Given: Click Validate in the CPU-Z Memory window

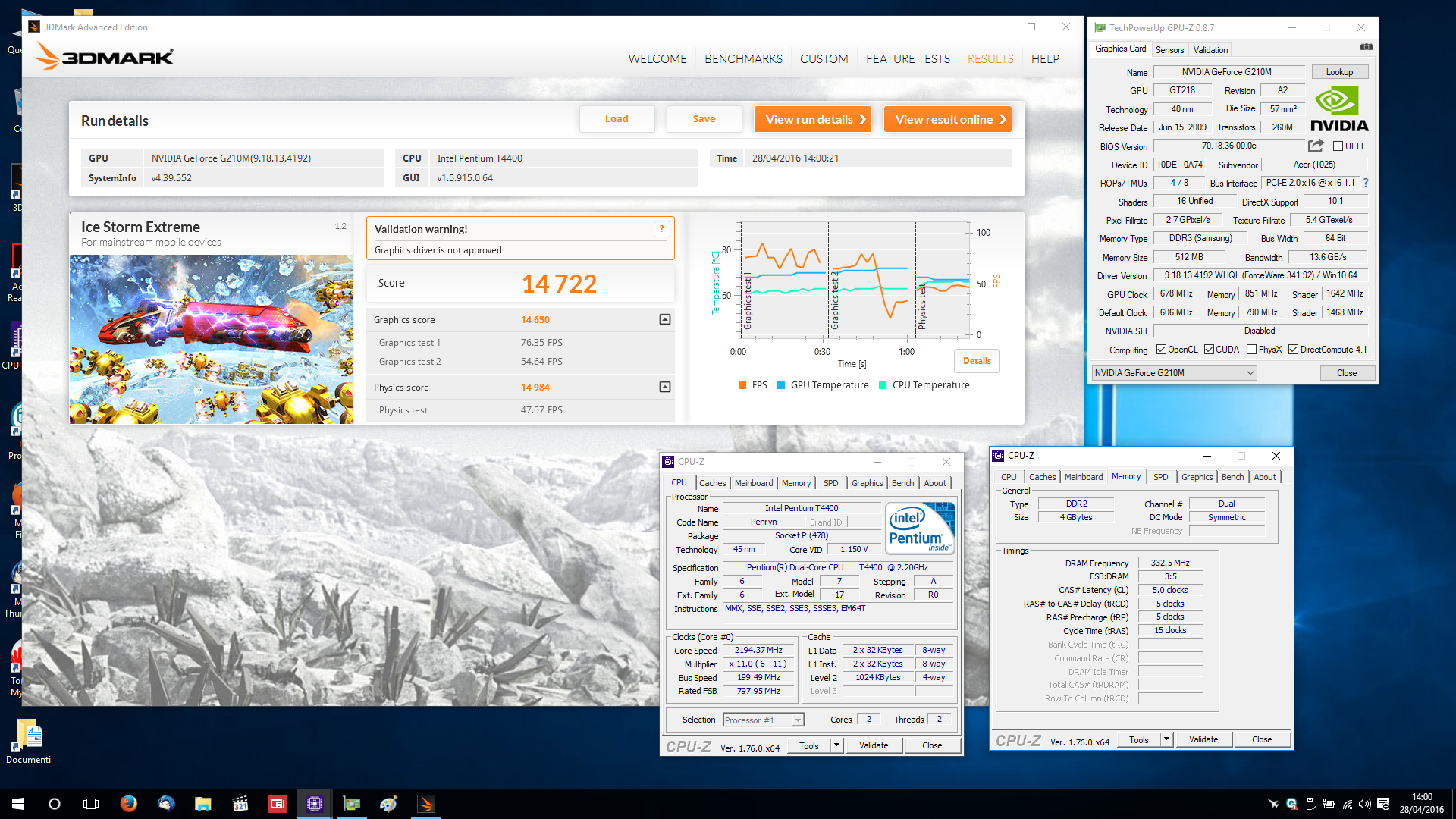Looking at the screenshot, I should click(x=1203, y=739).
